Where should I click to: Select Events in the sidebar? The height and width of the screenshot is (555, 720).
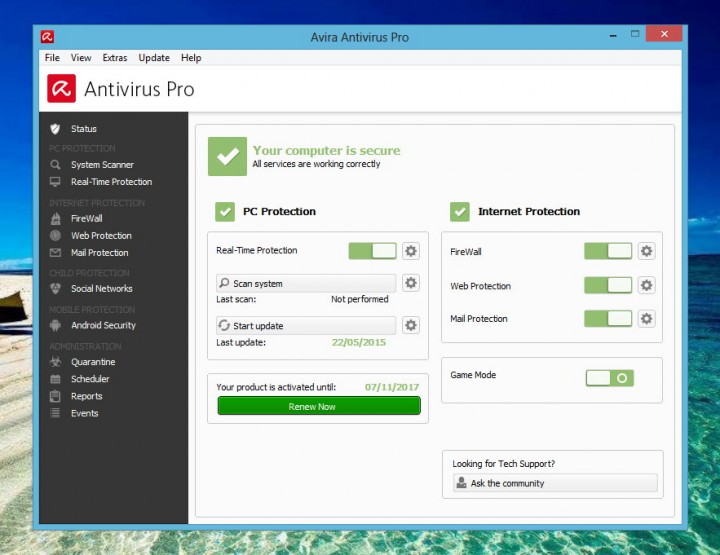tap(84, 413)
